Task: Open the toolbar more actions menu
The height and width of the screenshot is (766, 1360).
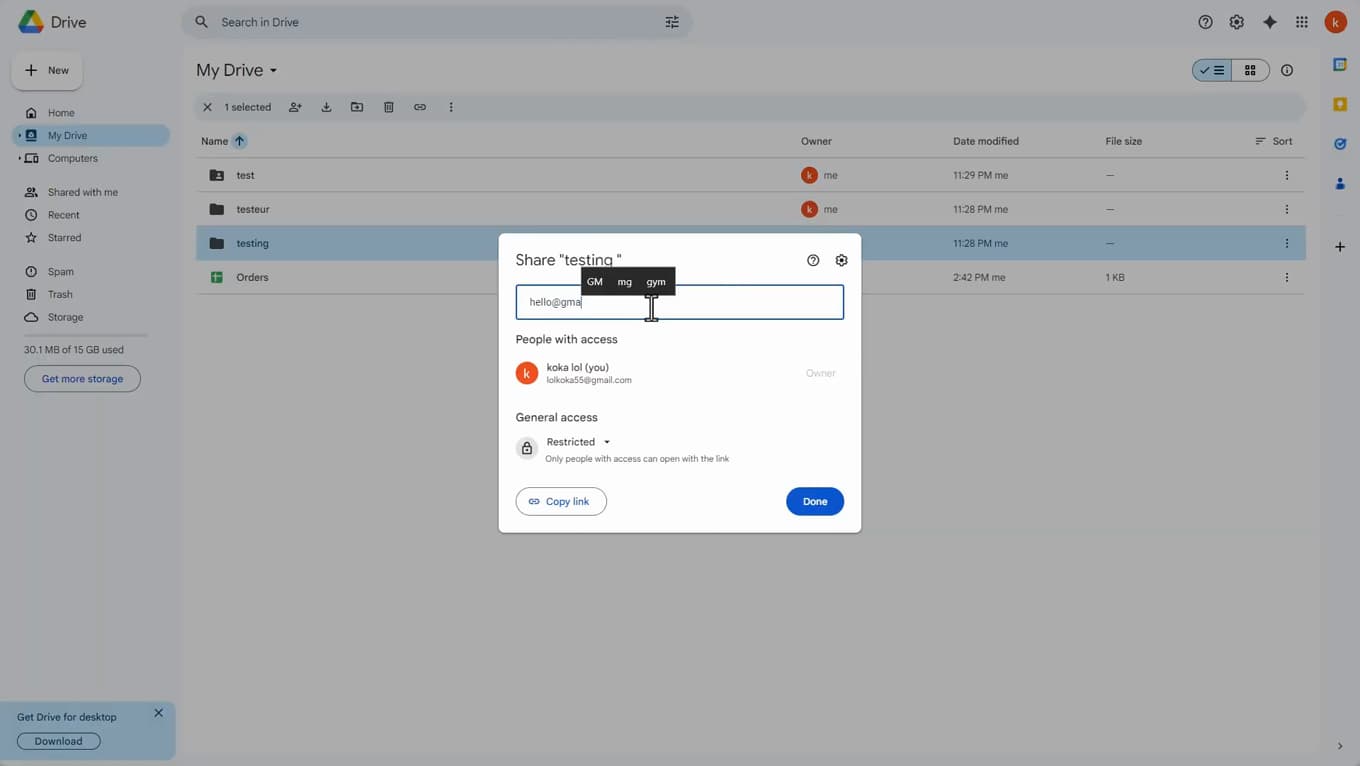Action: point(451,107)
